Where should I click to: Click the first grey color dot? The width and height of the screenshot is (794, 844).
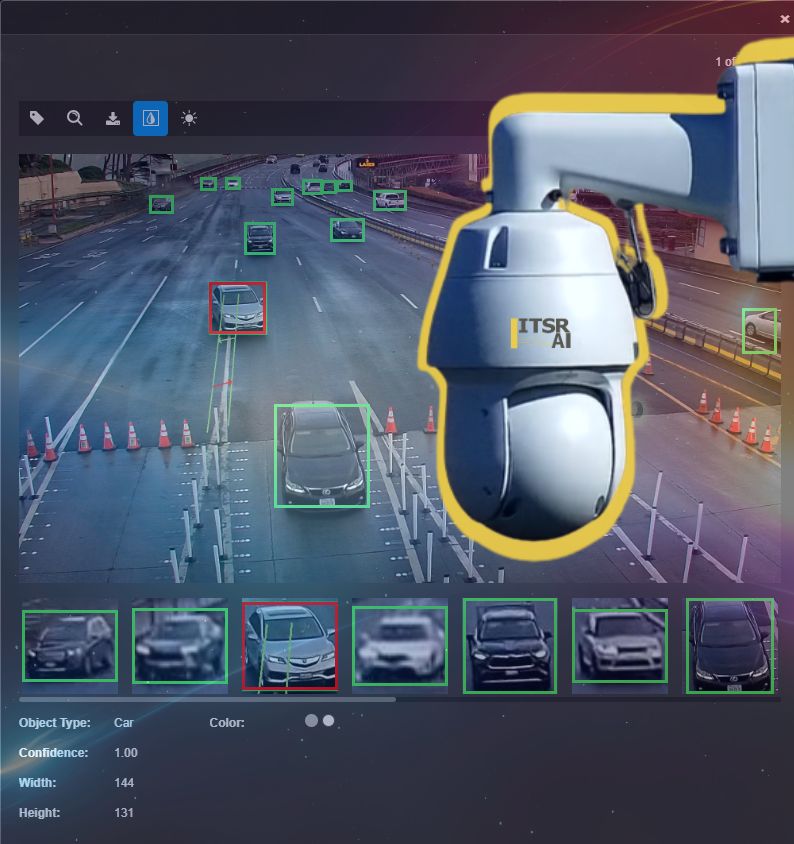pos(311,721)
